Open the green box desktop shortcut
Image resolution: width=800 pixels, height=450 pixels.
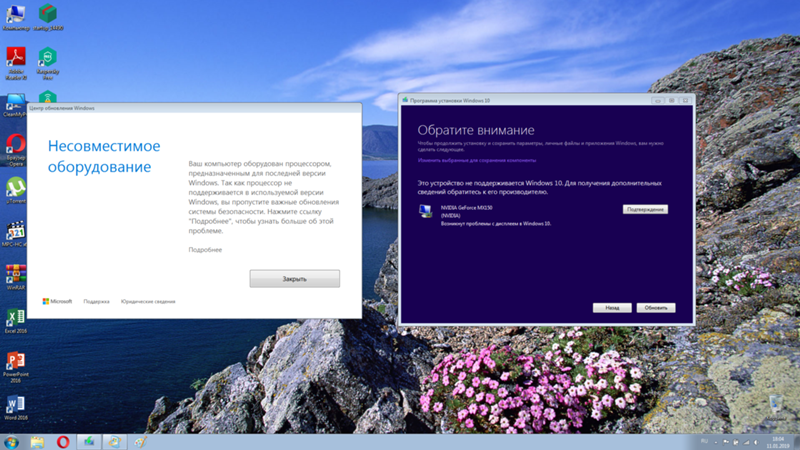[48, 17]
